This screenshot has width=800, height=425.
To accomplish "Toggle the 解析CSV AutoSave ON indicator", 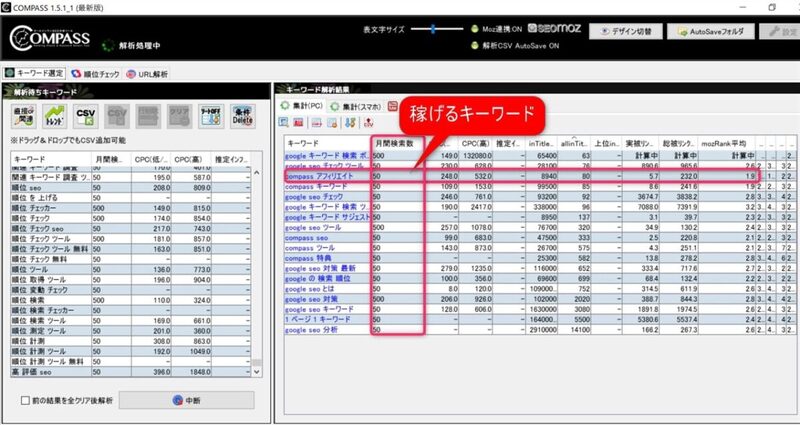I will pos(475,45).
